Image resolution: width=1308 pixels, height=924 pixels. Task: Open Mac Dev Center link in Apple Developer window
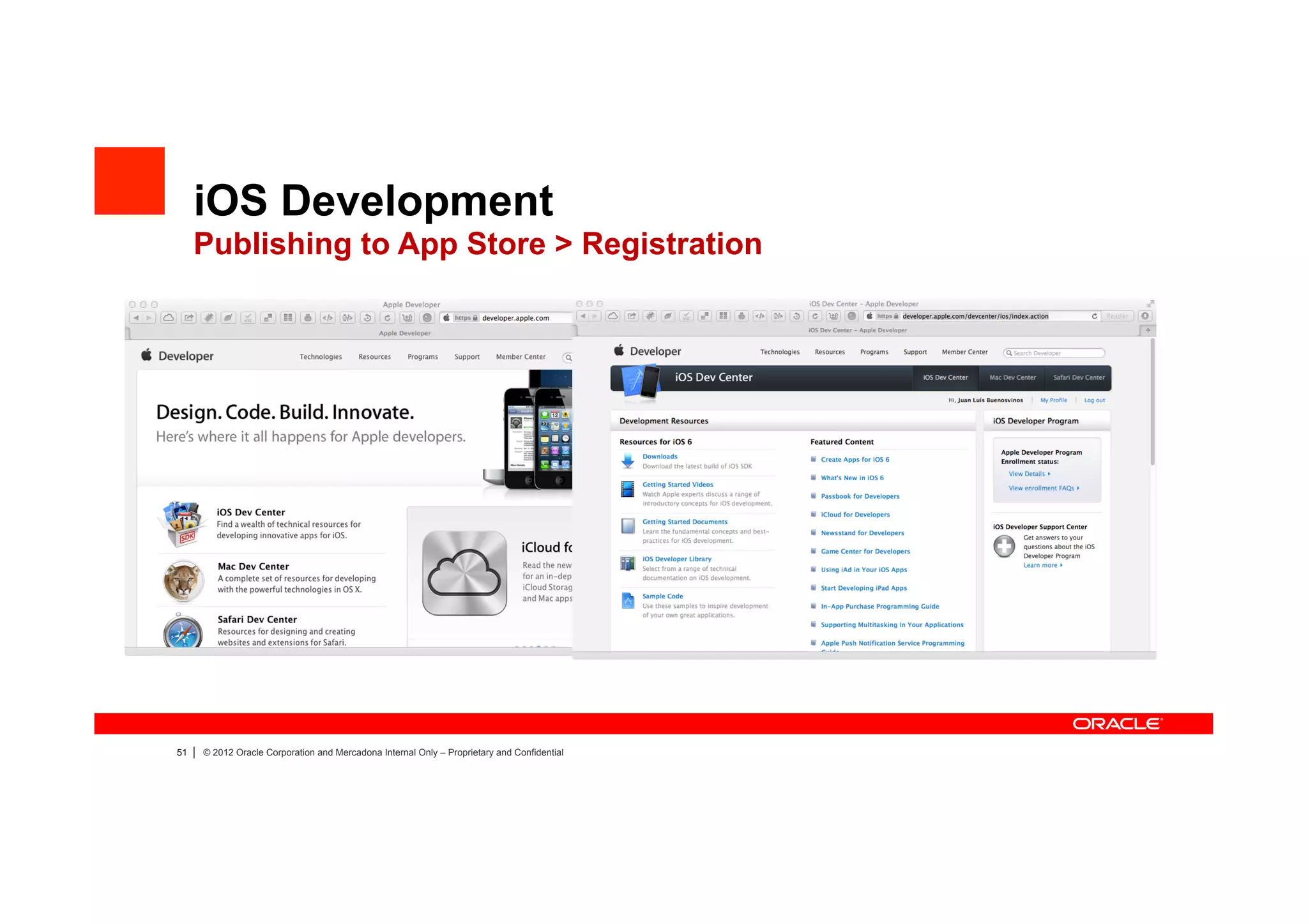[253, 566]
